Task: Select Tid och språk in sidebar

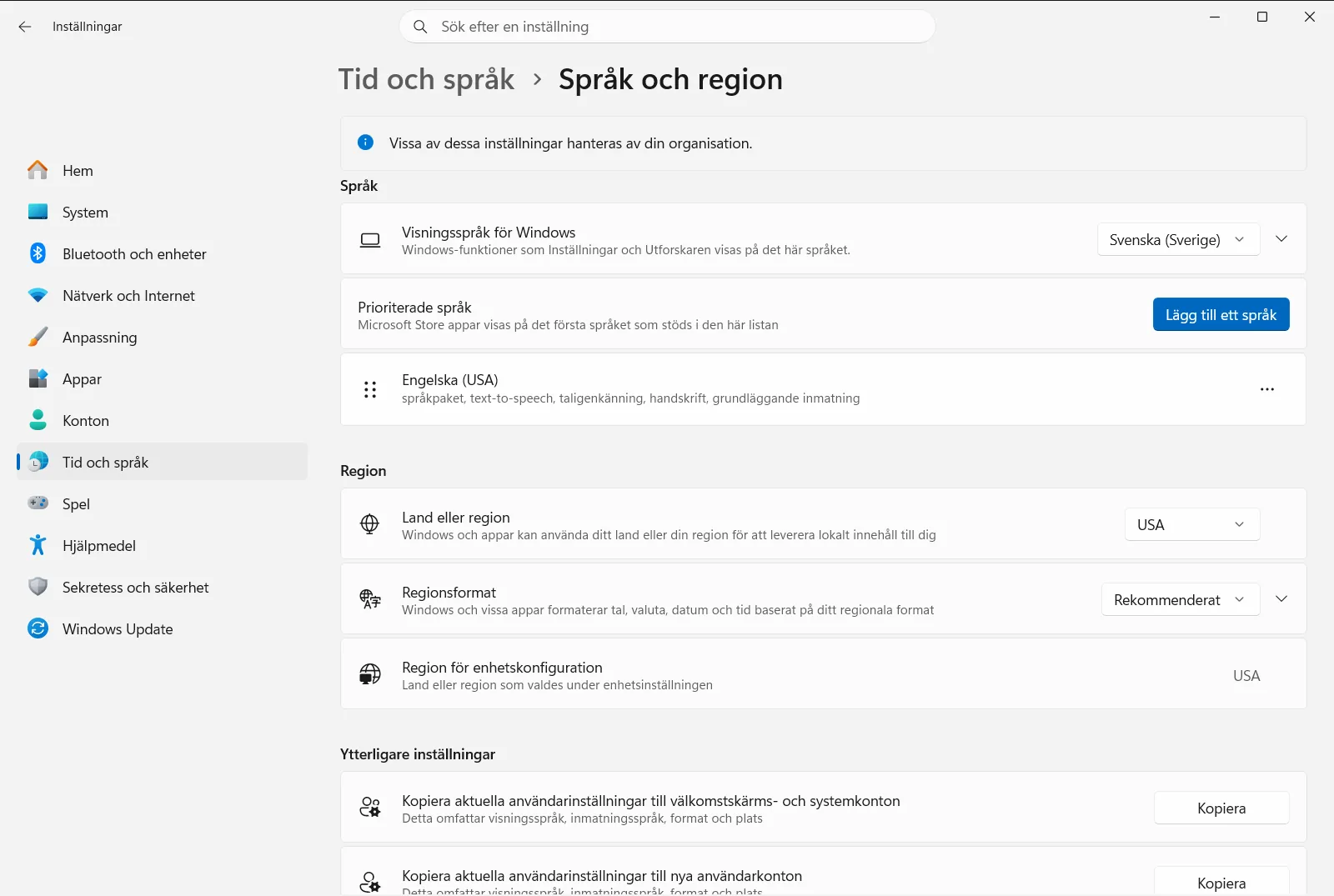Action: pyautogui.click(x=162, y=462)
